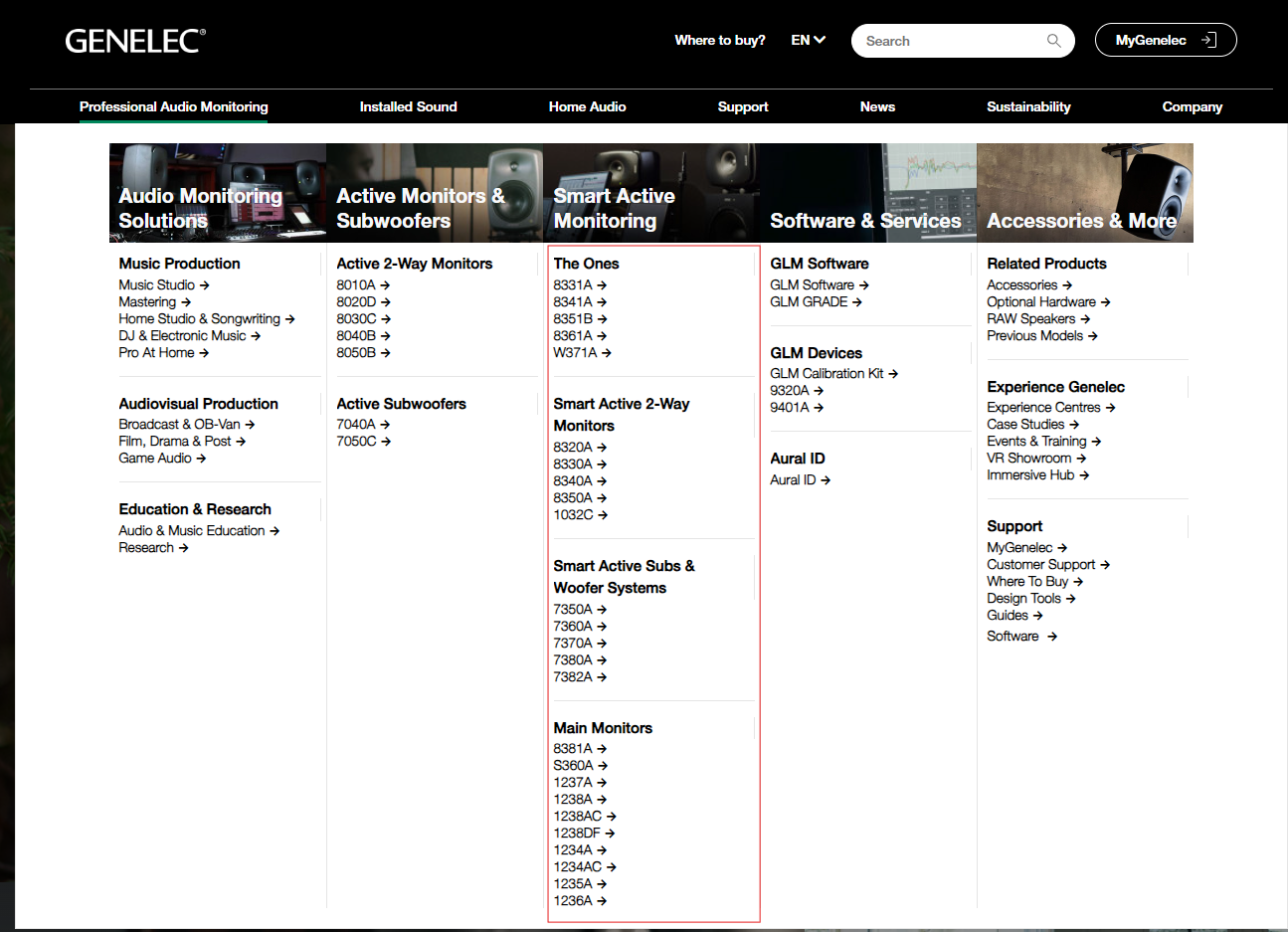Click the MyGenelec login arrow icon
The image size is (1288, 932).
tap(1208, 40)
